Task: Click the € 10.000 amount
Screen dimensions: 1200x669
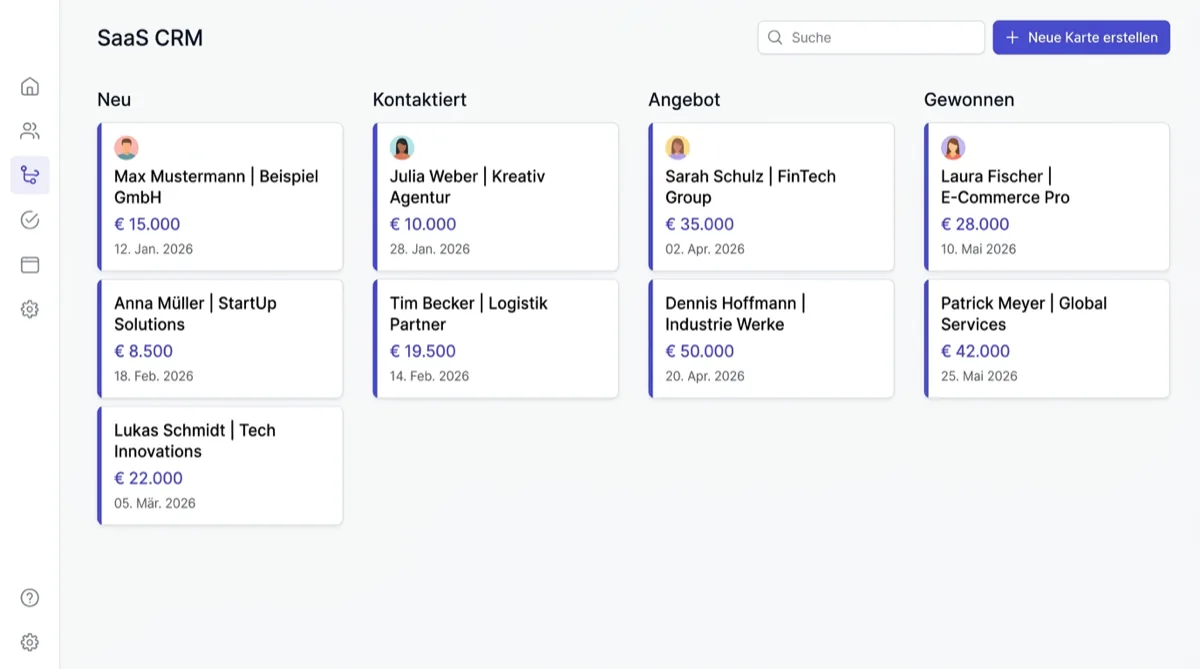Action: click(x=423, y=225)
